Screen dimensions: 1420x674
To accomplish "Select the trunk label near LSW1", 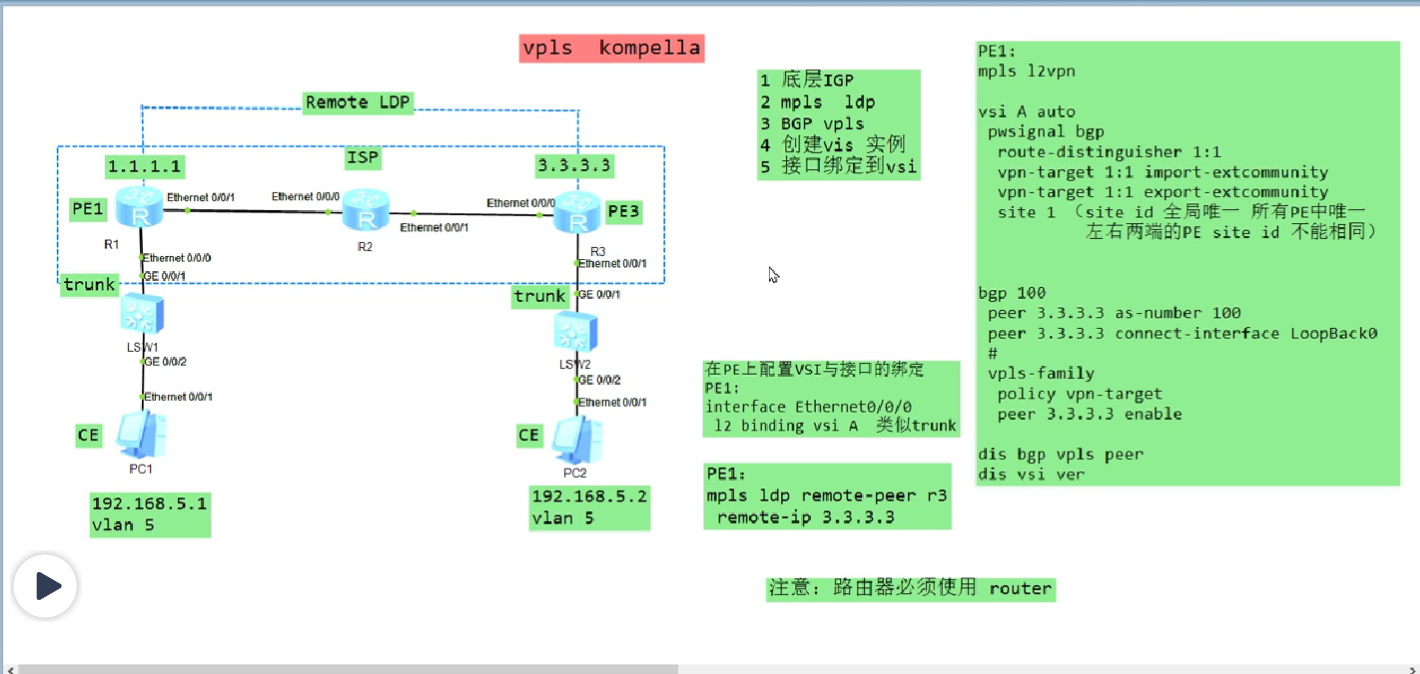I will [89, 285].
